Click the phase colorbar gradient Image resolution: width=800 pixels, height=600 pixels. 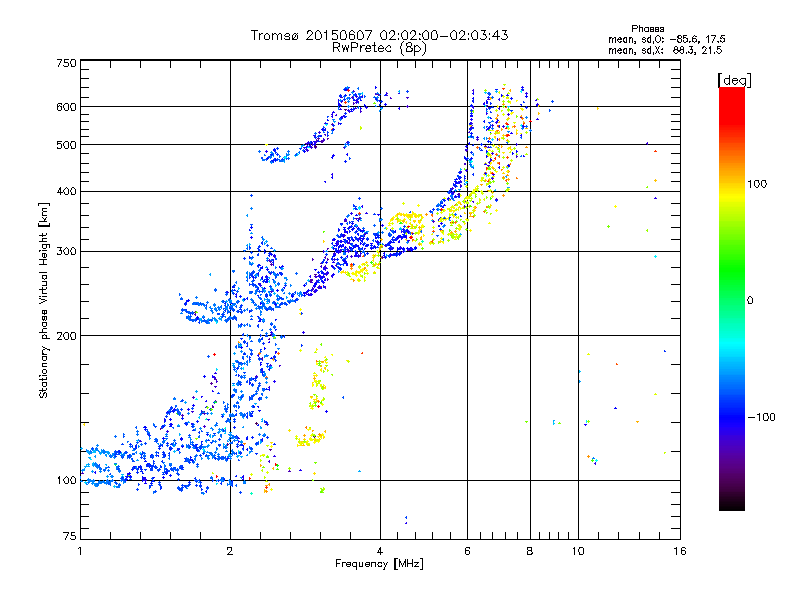click(732, 298)
